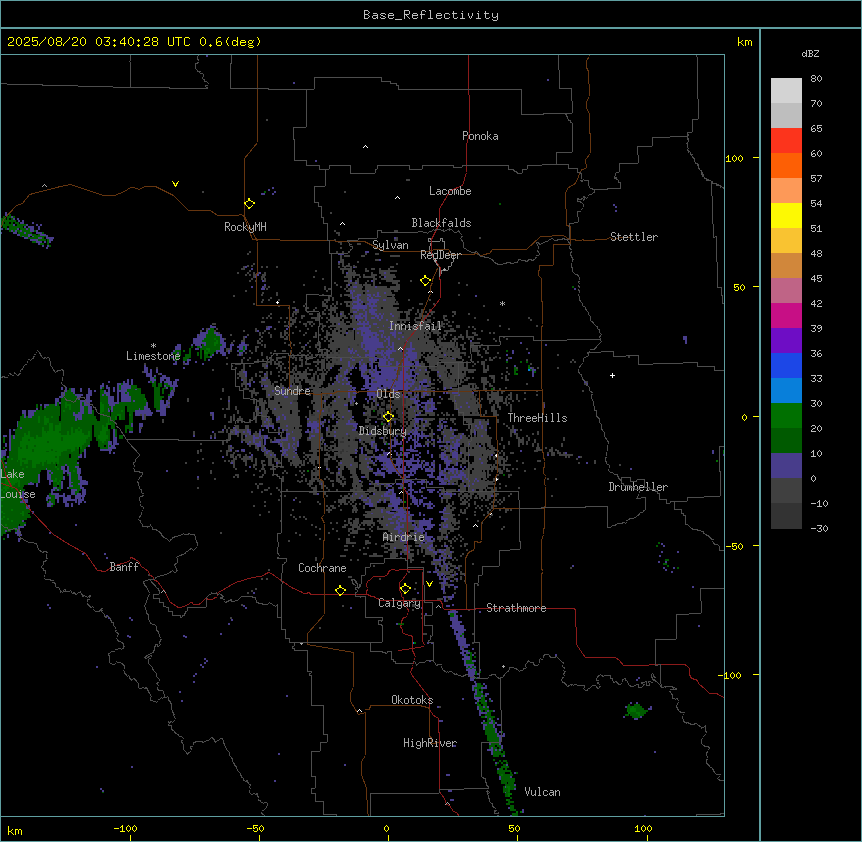The image size is (862, 842).
Task: Select the 100 tick on the right axis
Action: 734,158
